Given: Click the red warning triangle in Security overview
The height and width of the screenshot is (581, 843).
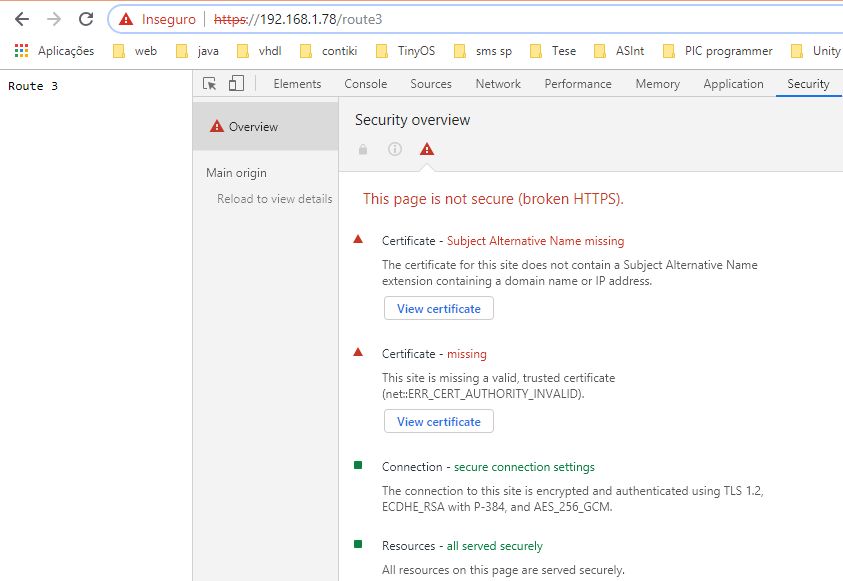Looking at the screenshot, I should [x=427, y=149].
